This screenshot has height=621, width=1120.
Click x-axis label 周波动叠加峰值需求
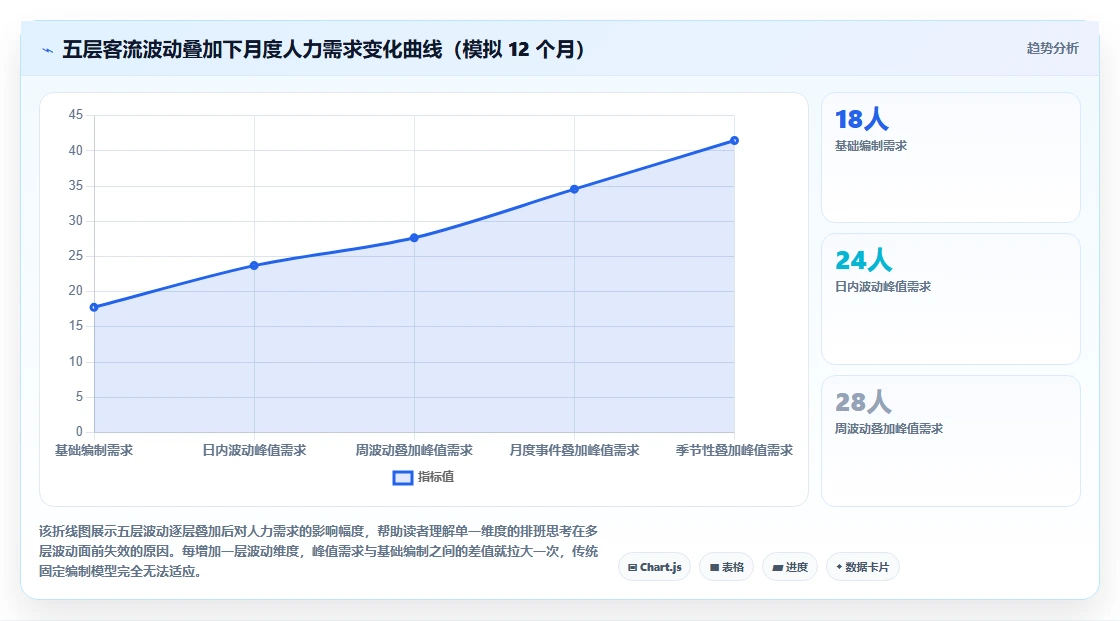point(414,450)
